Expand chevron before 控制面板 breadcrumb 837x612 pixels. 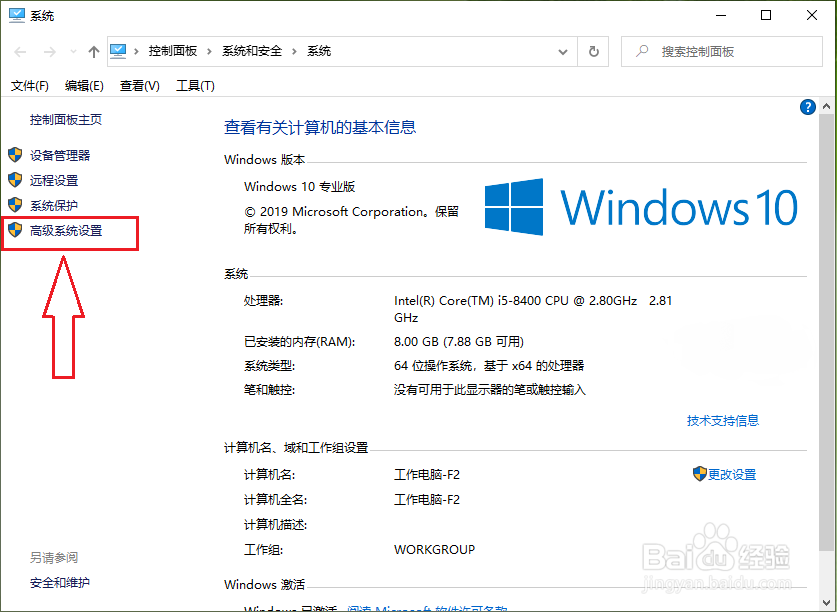pos(137,51)
